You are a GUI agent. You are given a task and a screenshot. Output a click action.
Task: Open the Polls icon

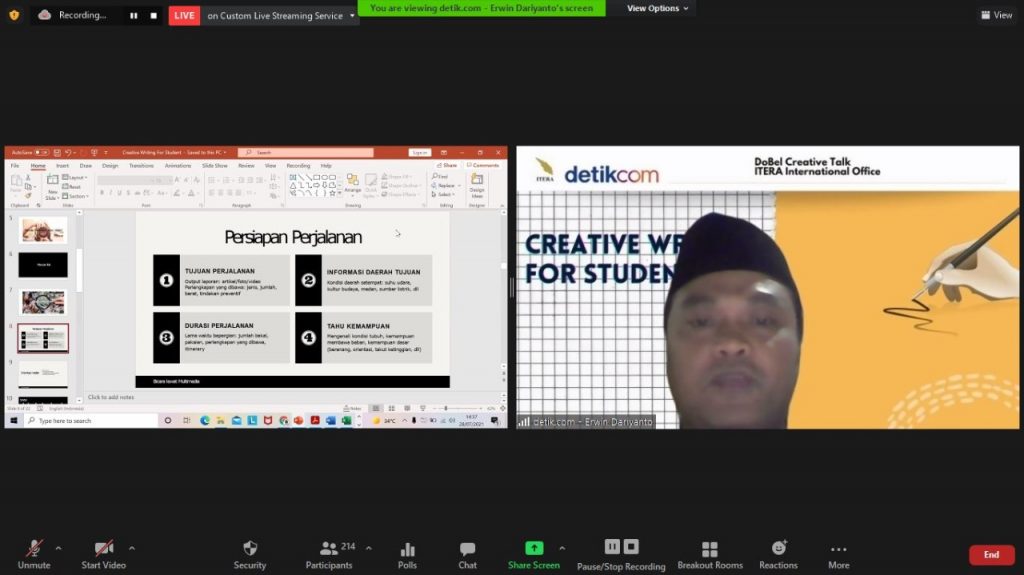407,554
